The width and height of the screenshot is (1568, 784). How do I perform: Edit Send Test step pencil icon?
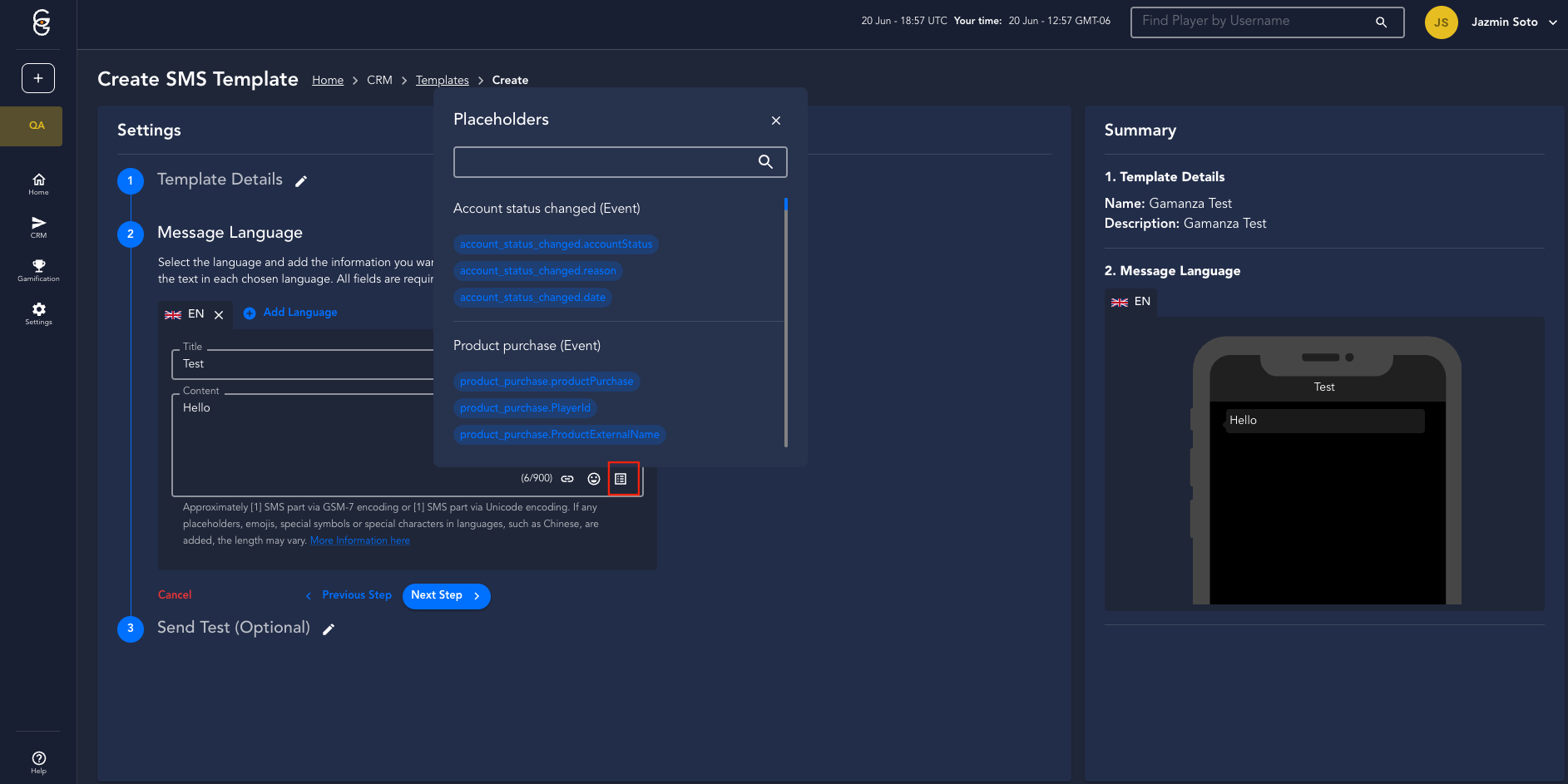click(329, 629)
